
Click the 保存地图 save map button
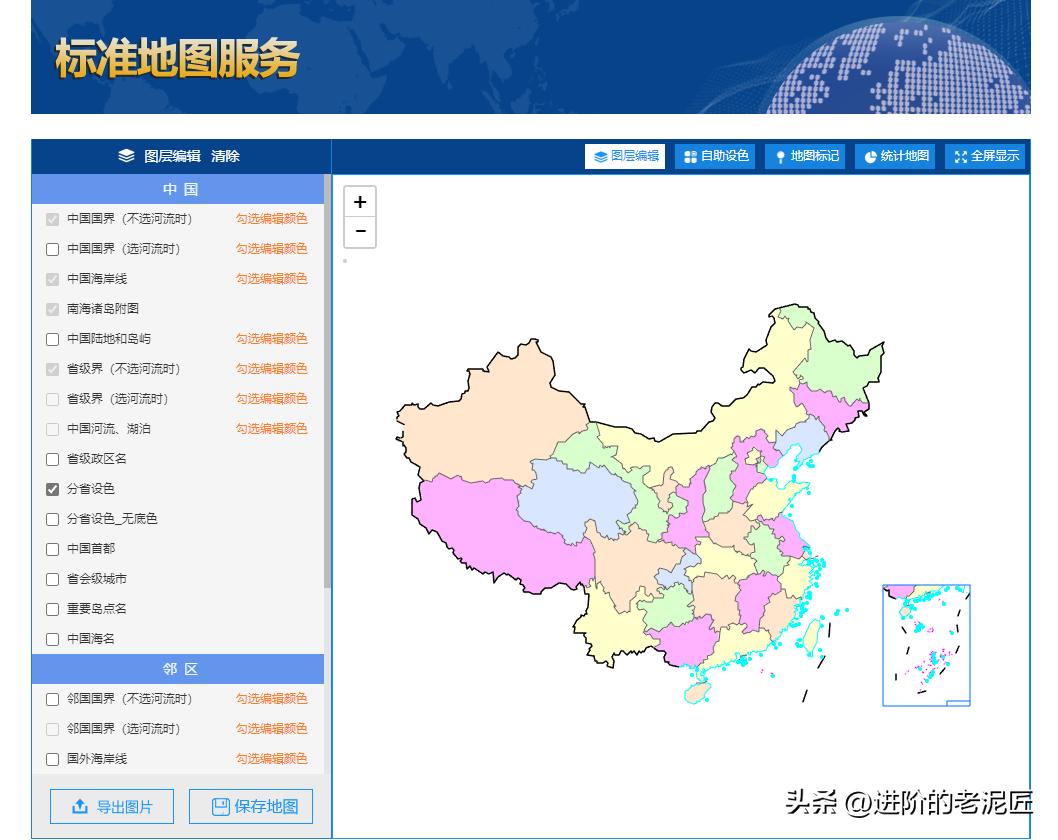point(250,806)
